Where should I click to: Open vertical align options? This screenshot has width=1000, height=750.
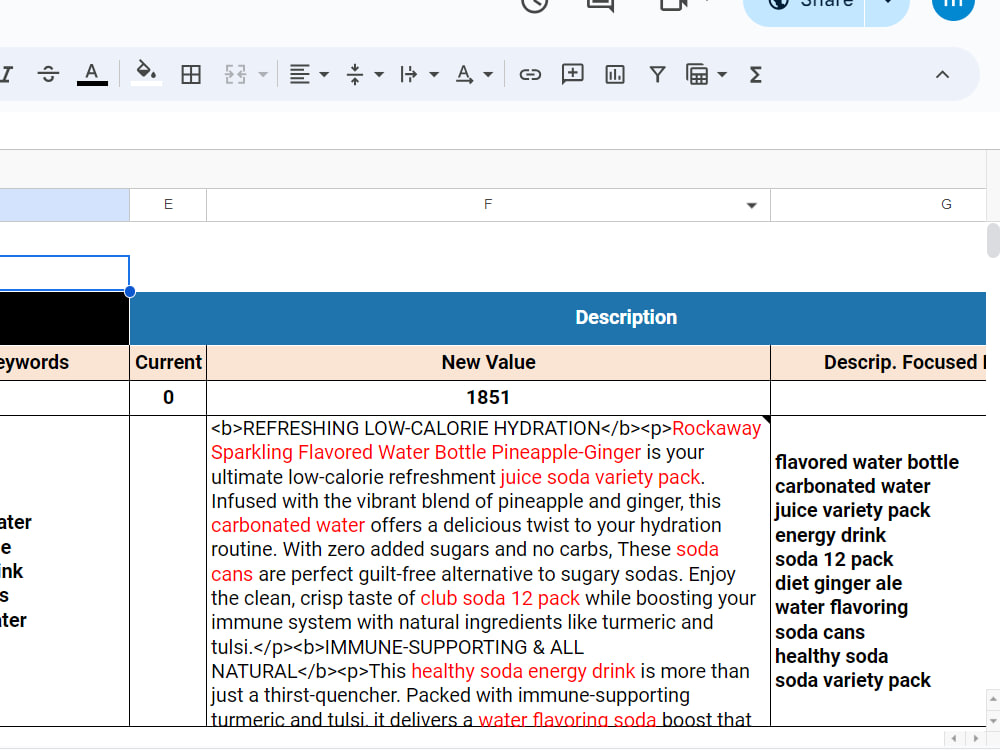coord(355,75)
